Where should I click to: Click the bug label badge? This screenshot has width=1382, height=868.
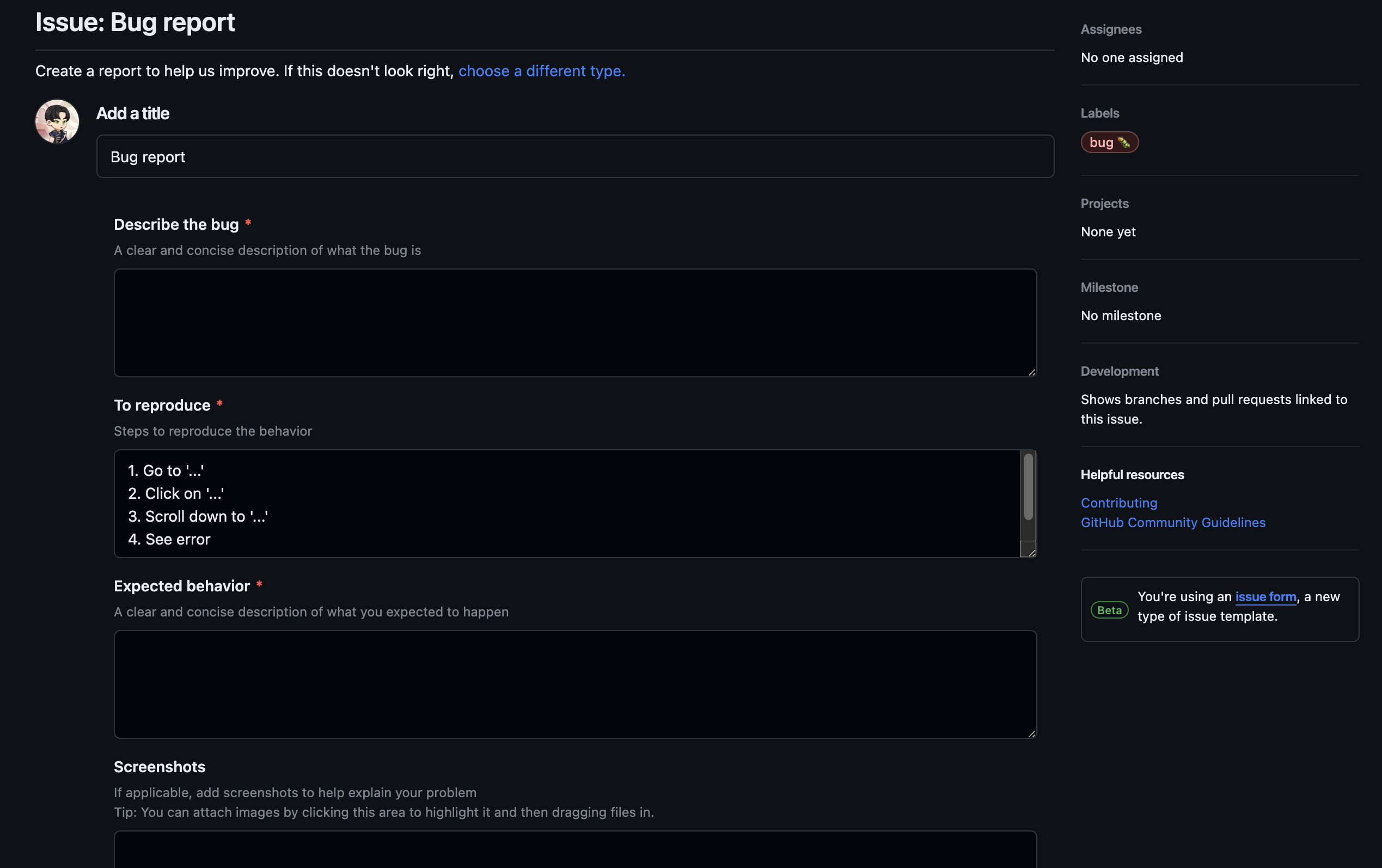point(1109,142)
